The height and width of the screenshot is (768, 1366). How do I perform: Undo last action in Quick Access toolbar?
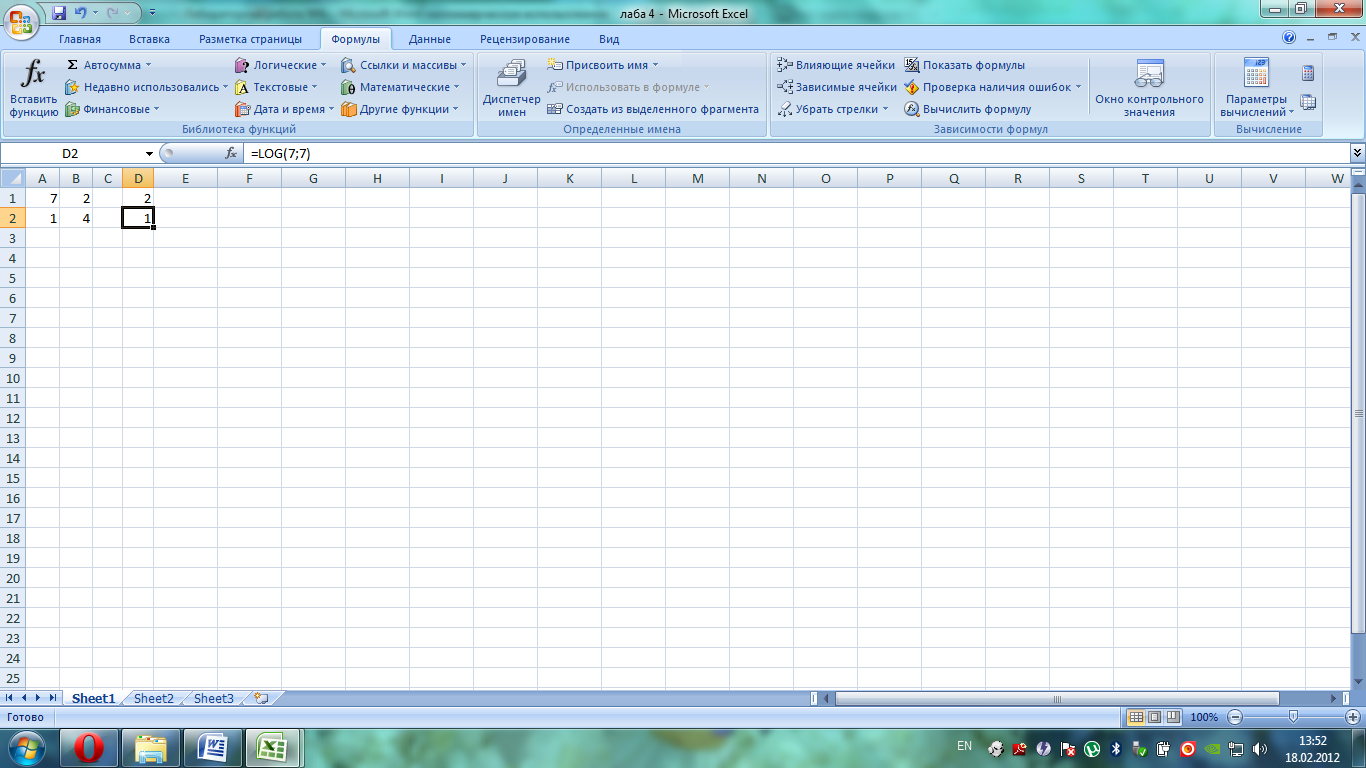point(80,13)
